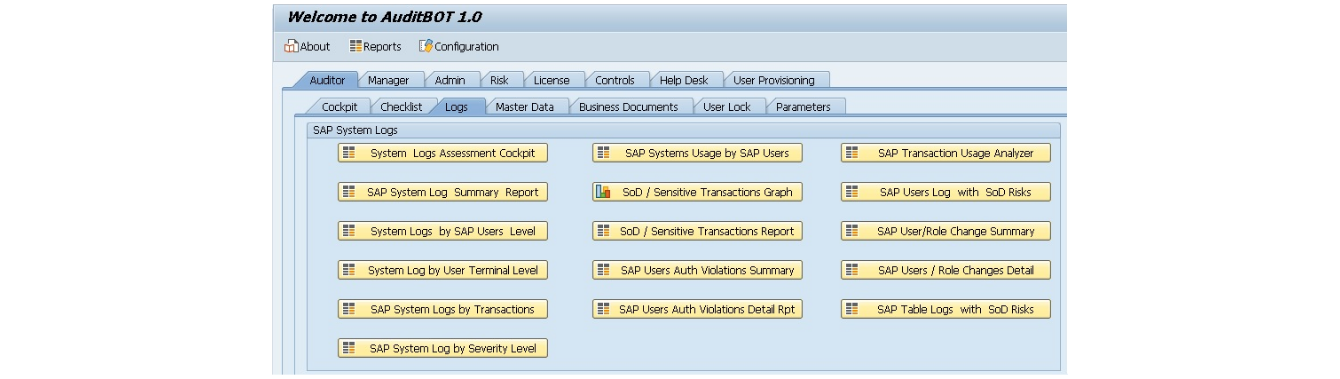Screen dimensions: 1340x379
Task: Open the Business Documents sub-tab
Action: 629,107
